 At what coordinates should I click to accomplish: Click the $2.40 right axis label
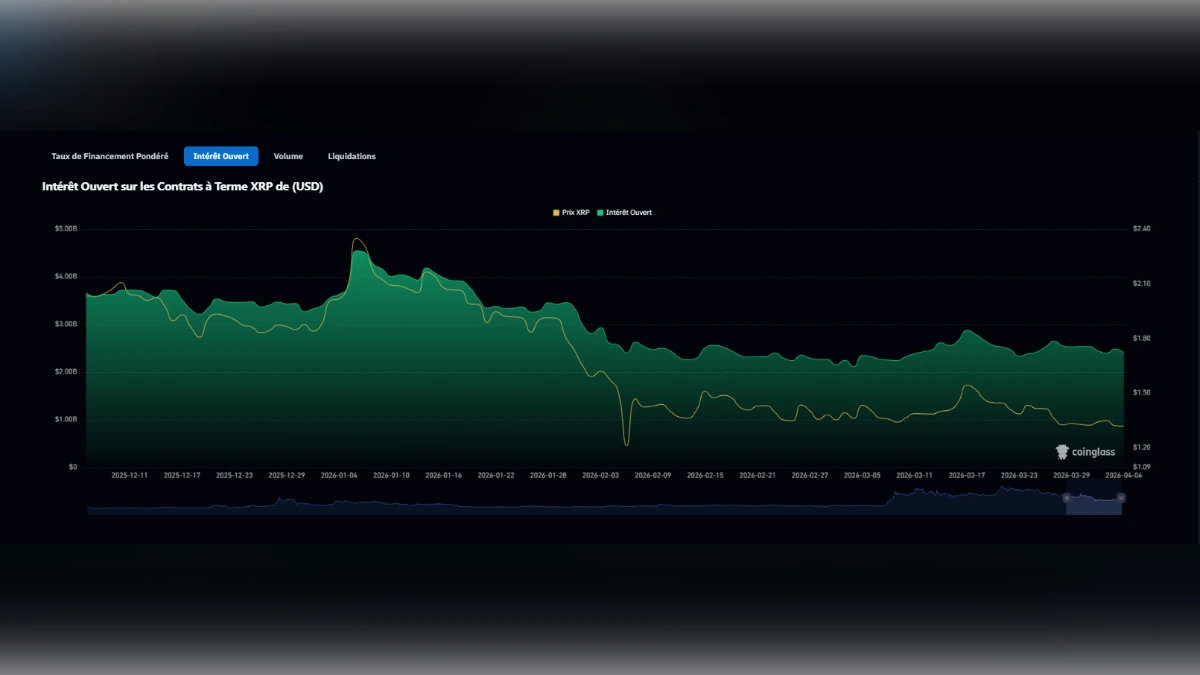click(1141, 227)
